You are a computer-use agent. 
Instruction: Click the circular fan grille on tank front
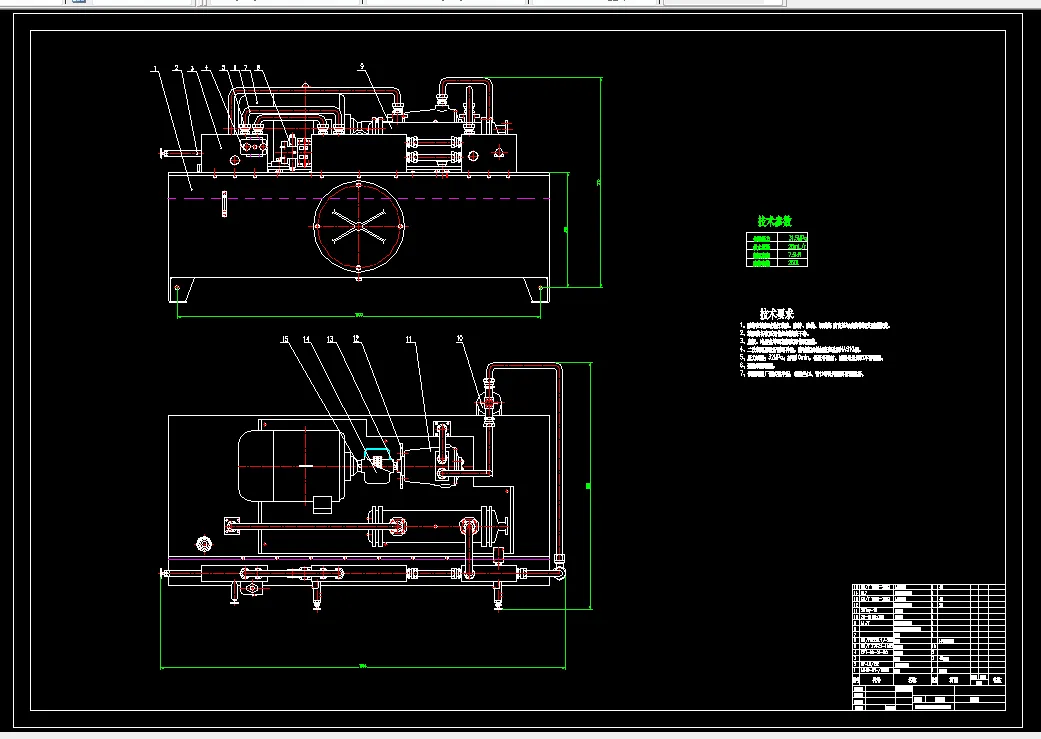tap(359, 226)
